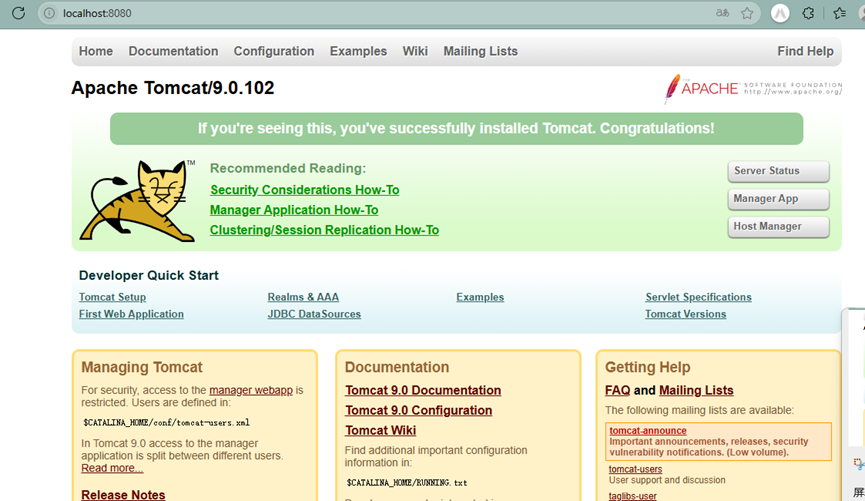The image size is (865, 501).
Task: Click the green Congratulations banner
Action: point(456,129)
